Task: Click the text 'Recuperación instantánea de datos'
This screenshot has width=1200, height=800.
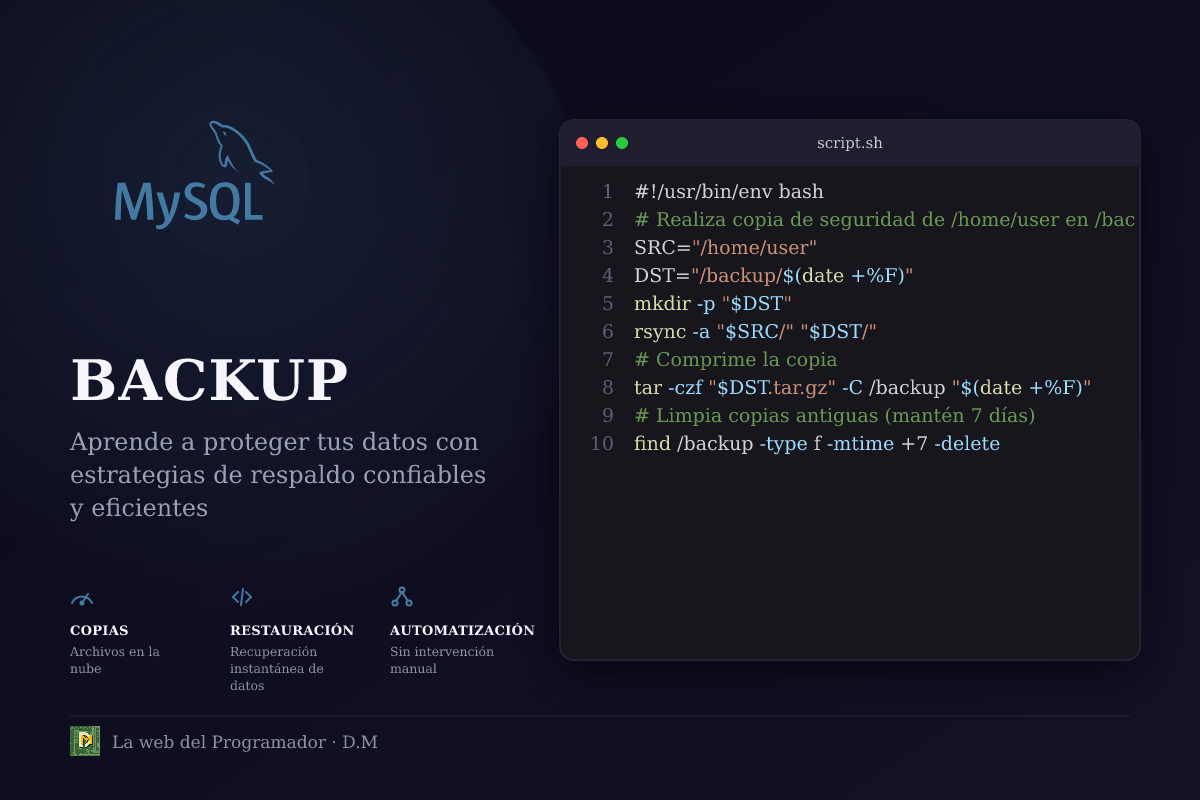Action: [x=277, y=669]
